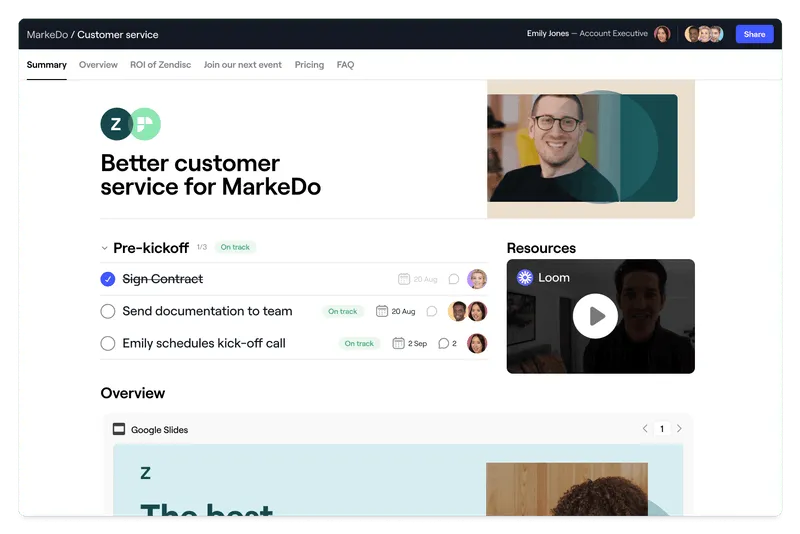Uncheck the Sign Contract task checkbox

coord(108,279)
